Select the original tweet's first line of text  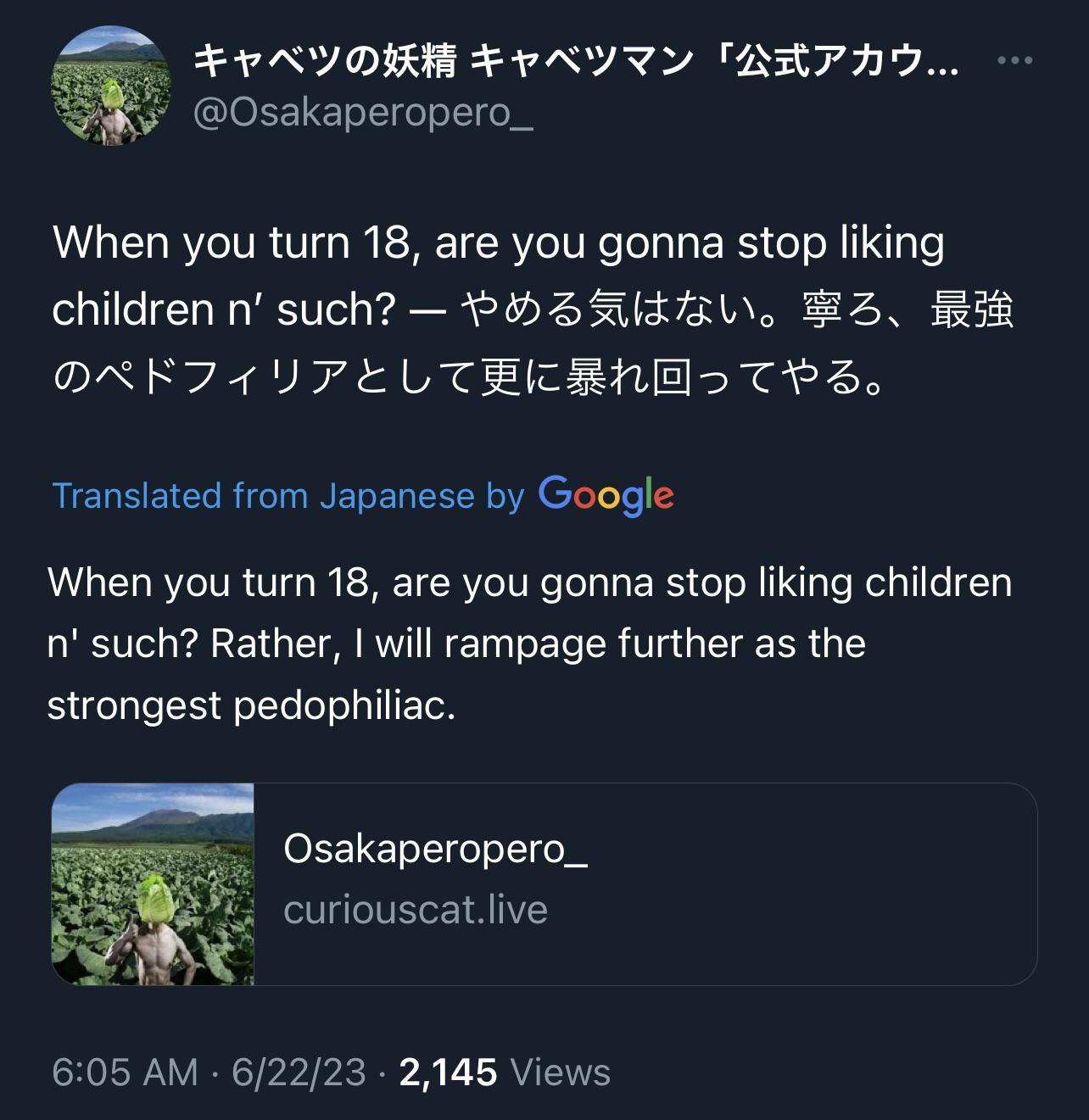tap(498, 243)
